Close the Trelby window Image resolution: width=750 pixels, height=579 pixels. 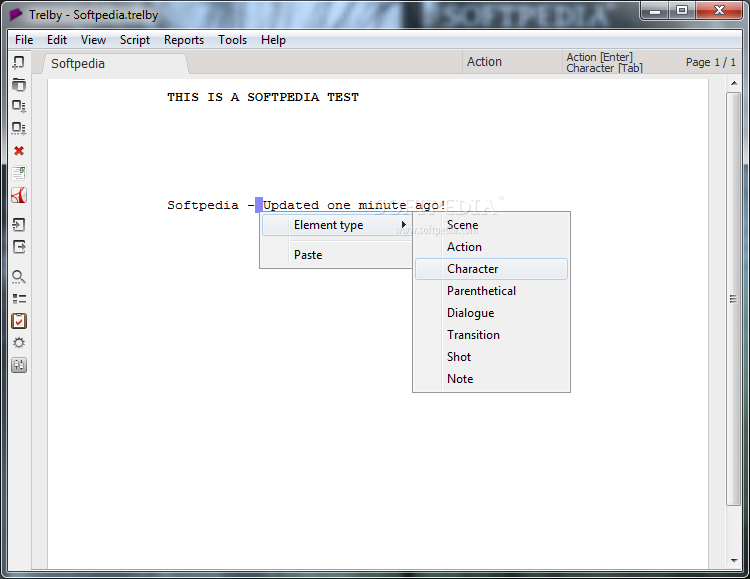click(x=719, y=11)
